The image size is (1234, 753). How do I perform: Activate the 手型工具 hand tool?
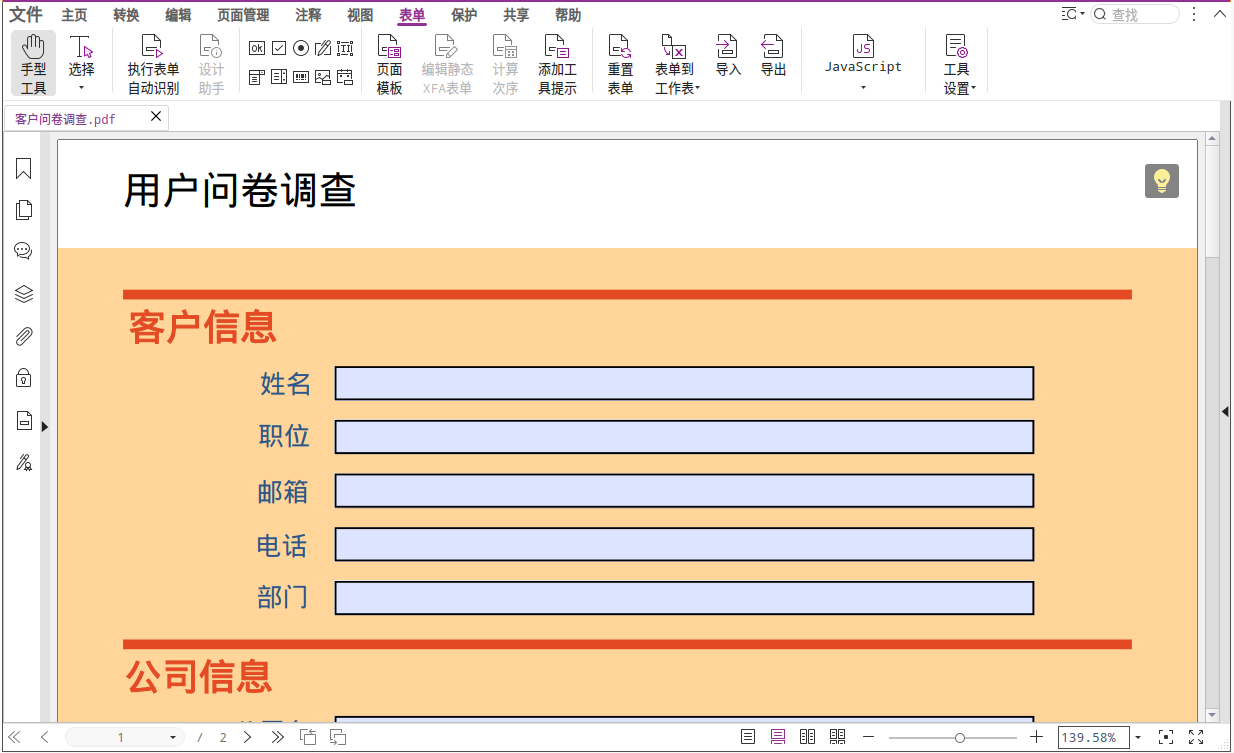click(31, 61)
